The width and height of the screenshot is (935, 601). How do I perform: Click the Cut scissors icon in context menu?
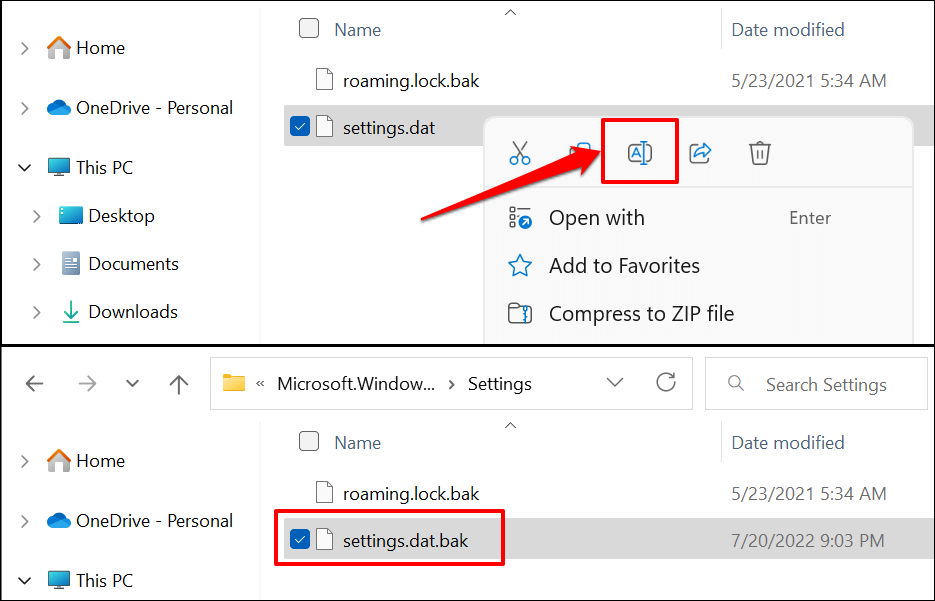(x=519, y=153)
